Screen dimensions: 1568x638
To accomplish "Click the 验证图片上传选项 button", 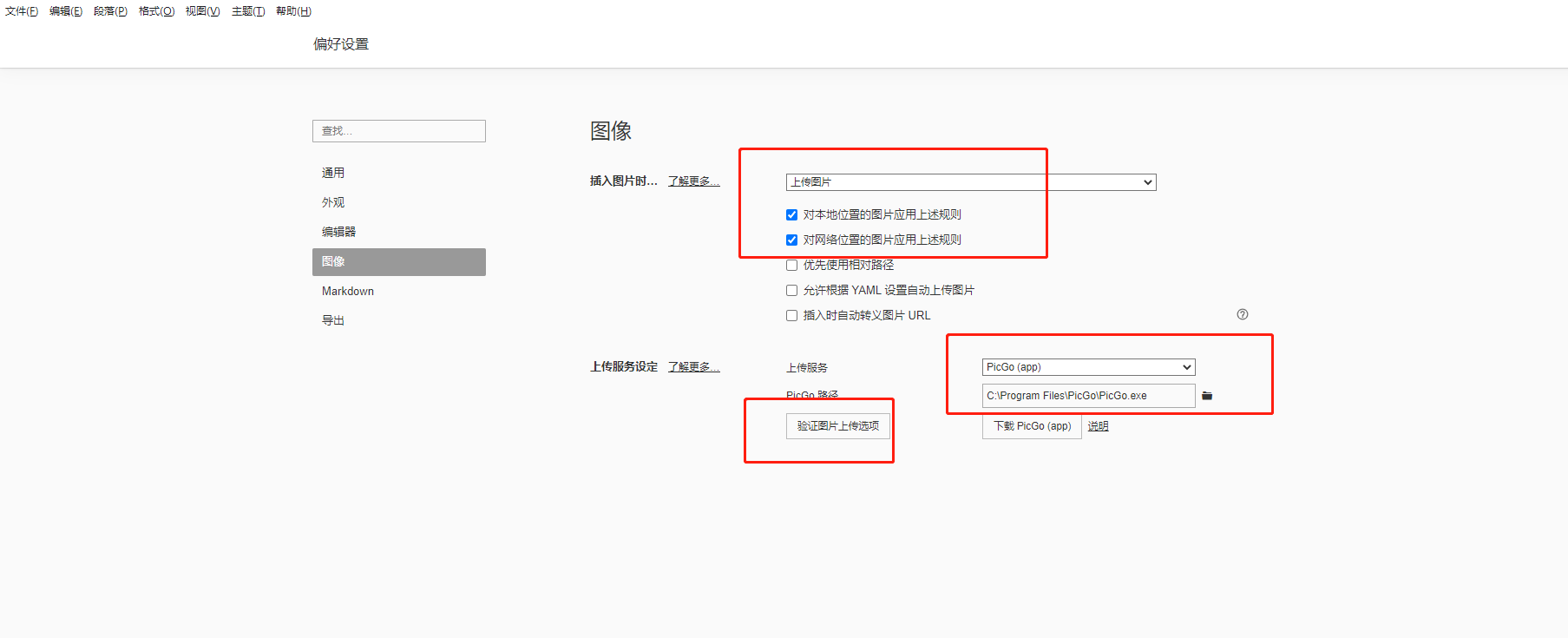I will pos(837,426).
